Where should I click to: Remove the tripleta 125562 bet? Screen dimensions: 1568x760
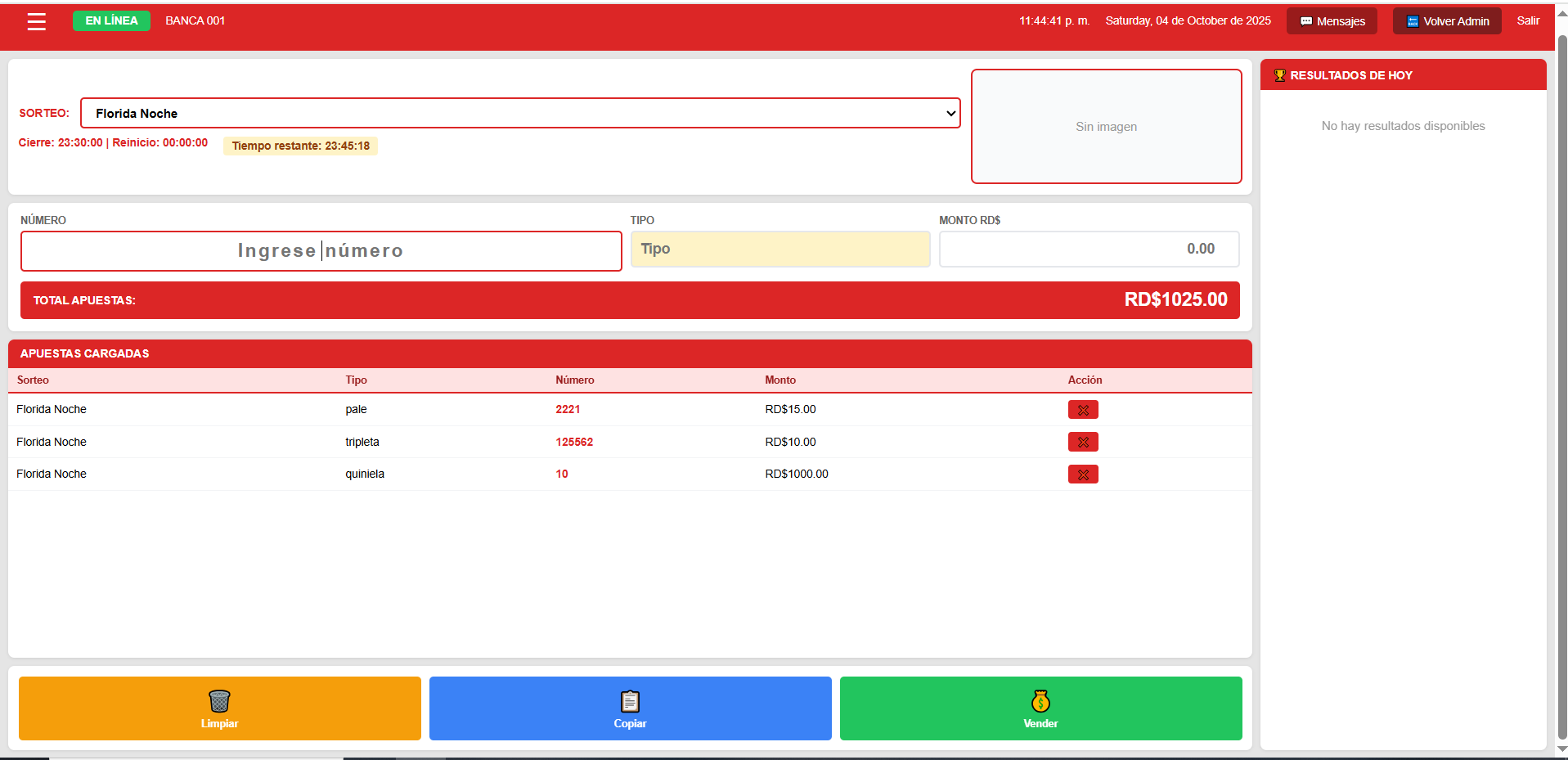(1082, 443)
